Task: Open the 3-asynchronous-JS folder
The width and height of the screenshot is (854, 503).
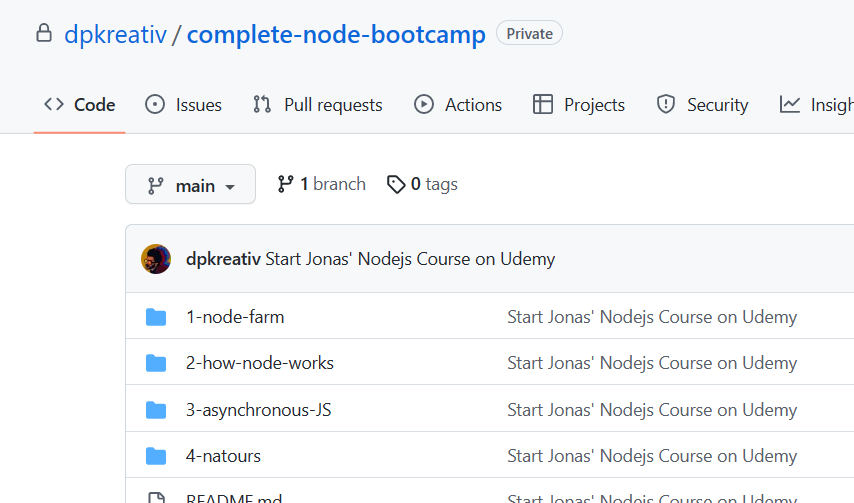Action: (258, 410)
